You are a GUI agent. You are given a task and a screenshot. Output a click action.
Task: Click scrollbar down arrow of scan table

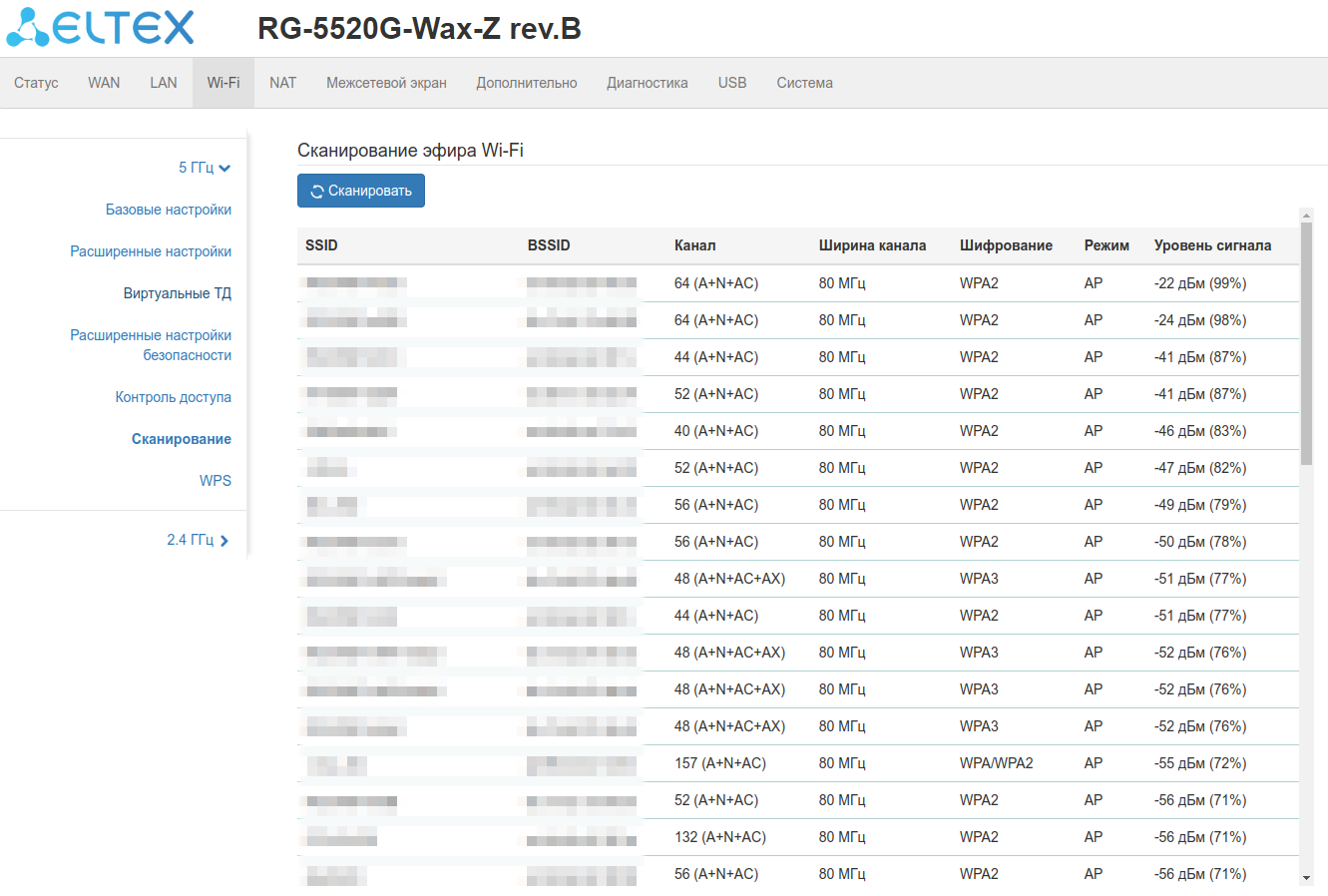tap(1306, 878)
